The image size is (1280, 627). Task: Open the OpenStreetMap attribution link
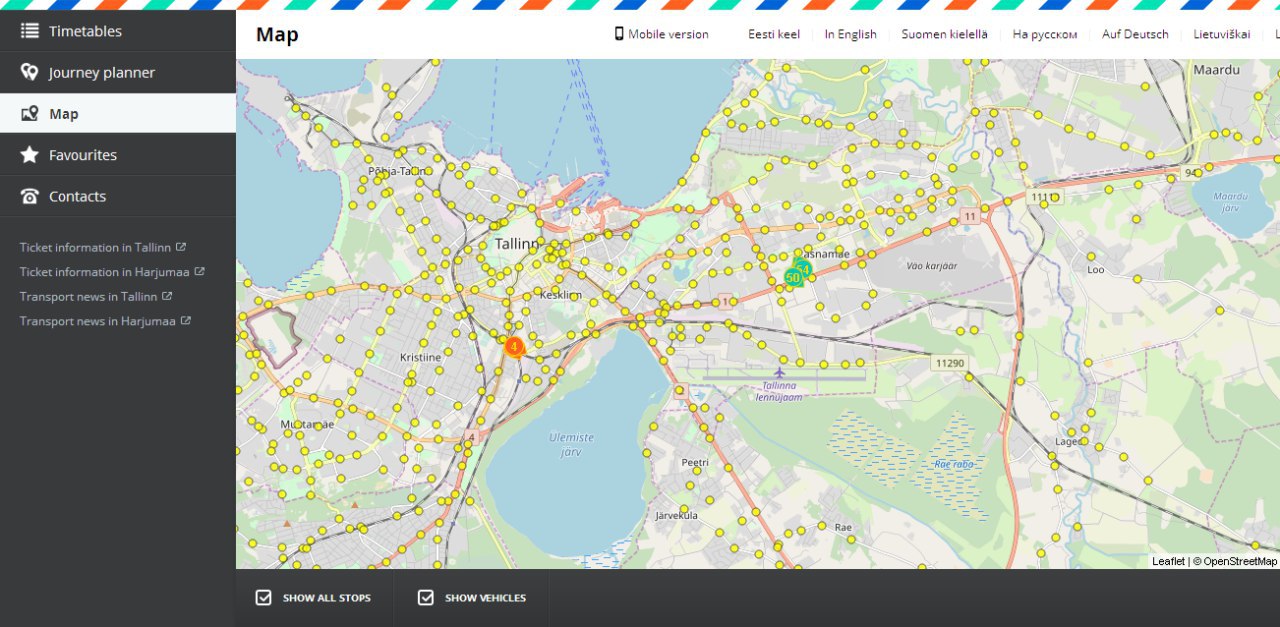pyautogui.click(x=1240, y=561)
